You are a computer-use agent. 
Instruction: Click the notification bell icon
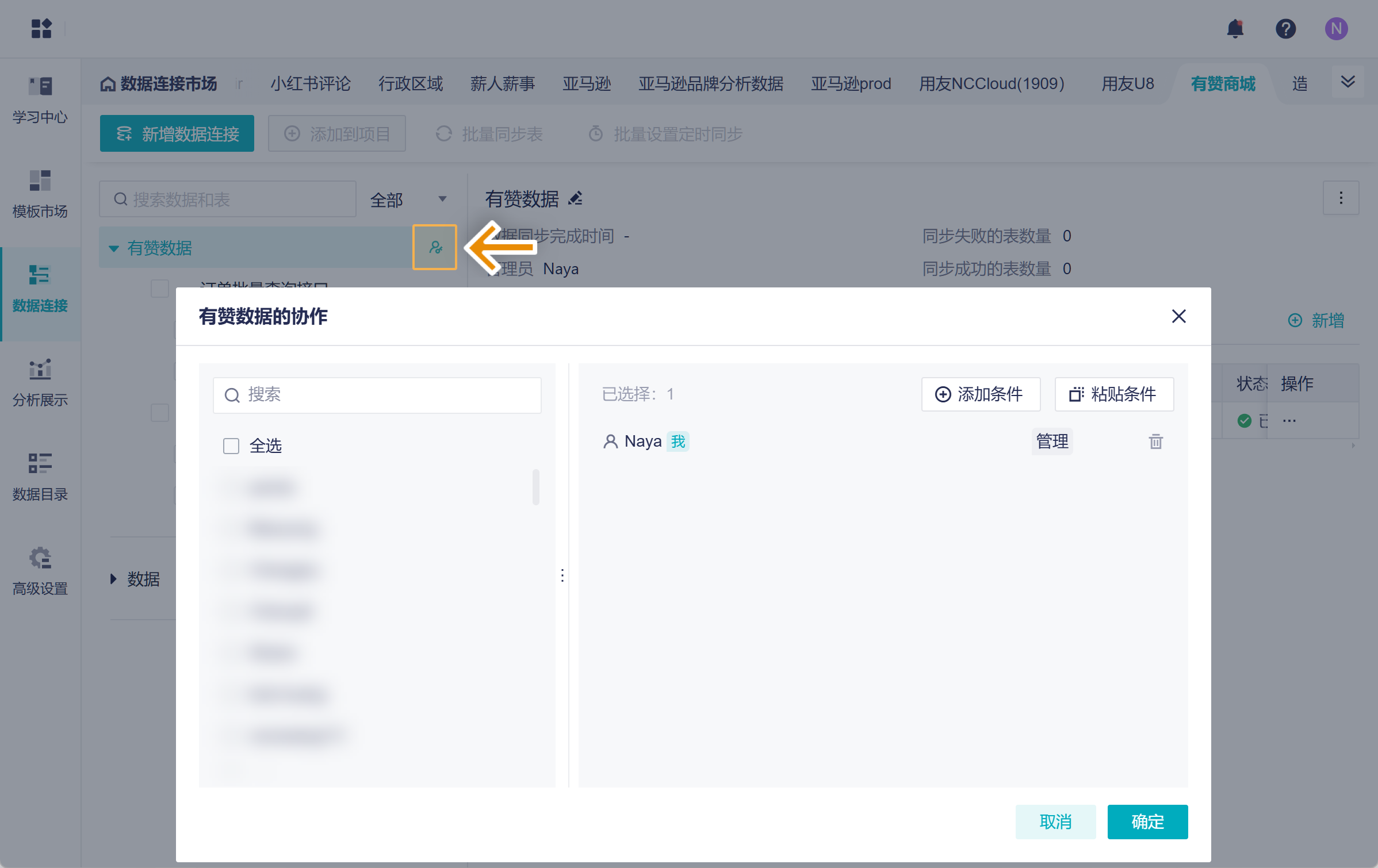coord(1235,29)
